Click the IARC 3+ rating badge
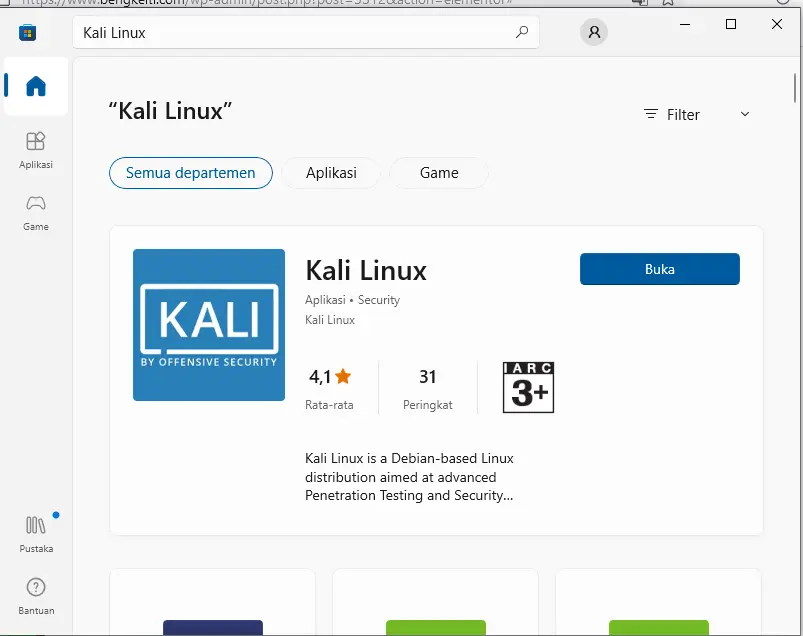 [529, 387]
